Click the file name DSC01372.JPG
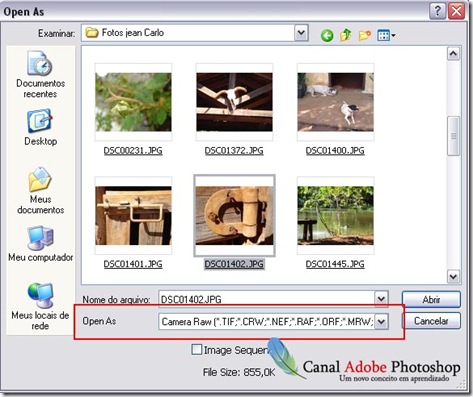Screen dimensions: 473x397 [234, 151]
